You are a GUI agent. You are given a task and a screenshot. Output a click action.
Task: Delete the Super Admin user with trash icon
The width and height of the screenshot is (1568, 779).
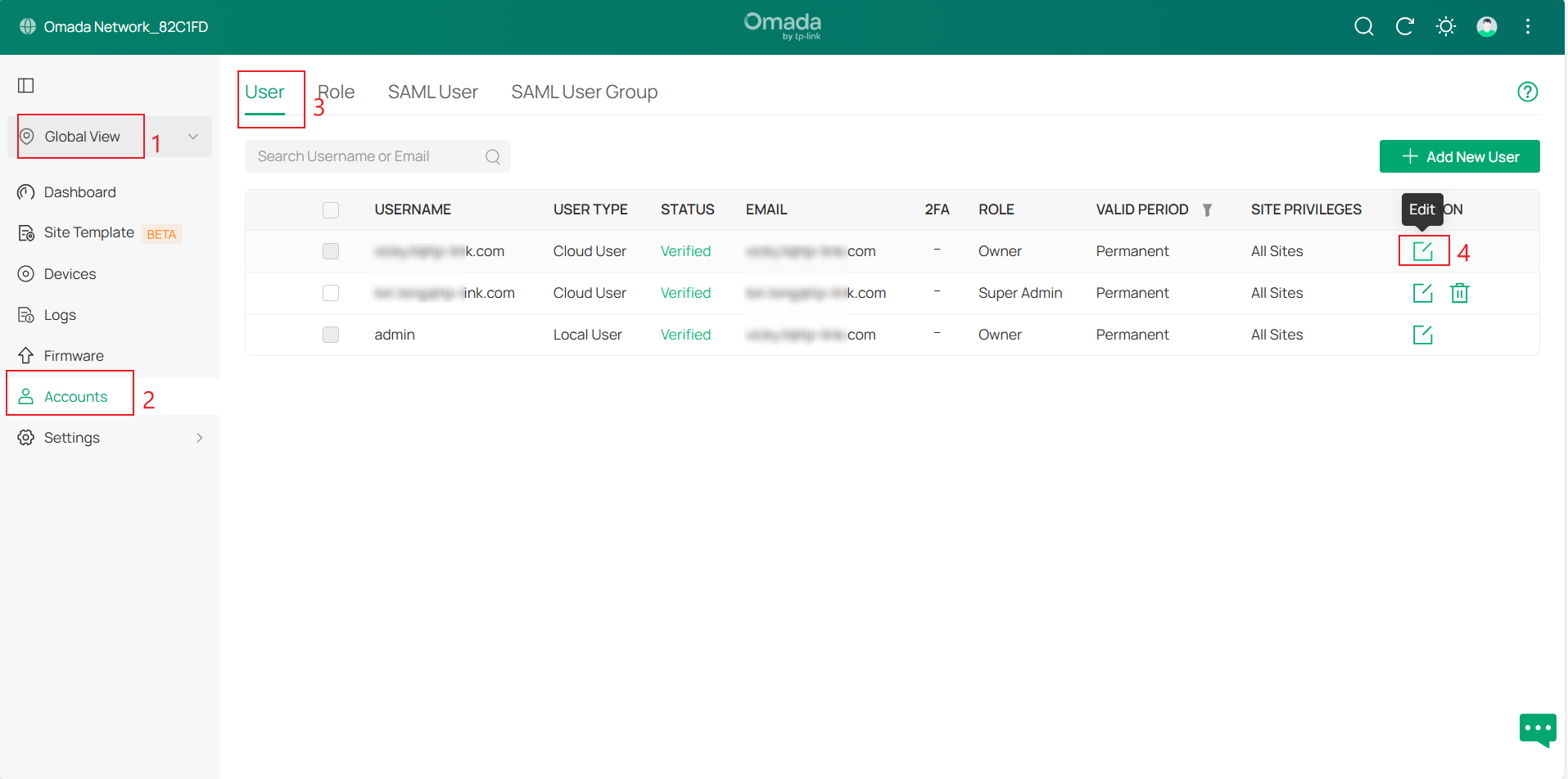click(x=1459, y=293)
